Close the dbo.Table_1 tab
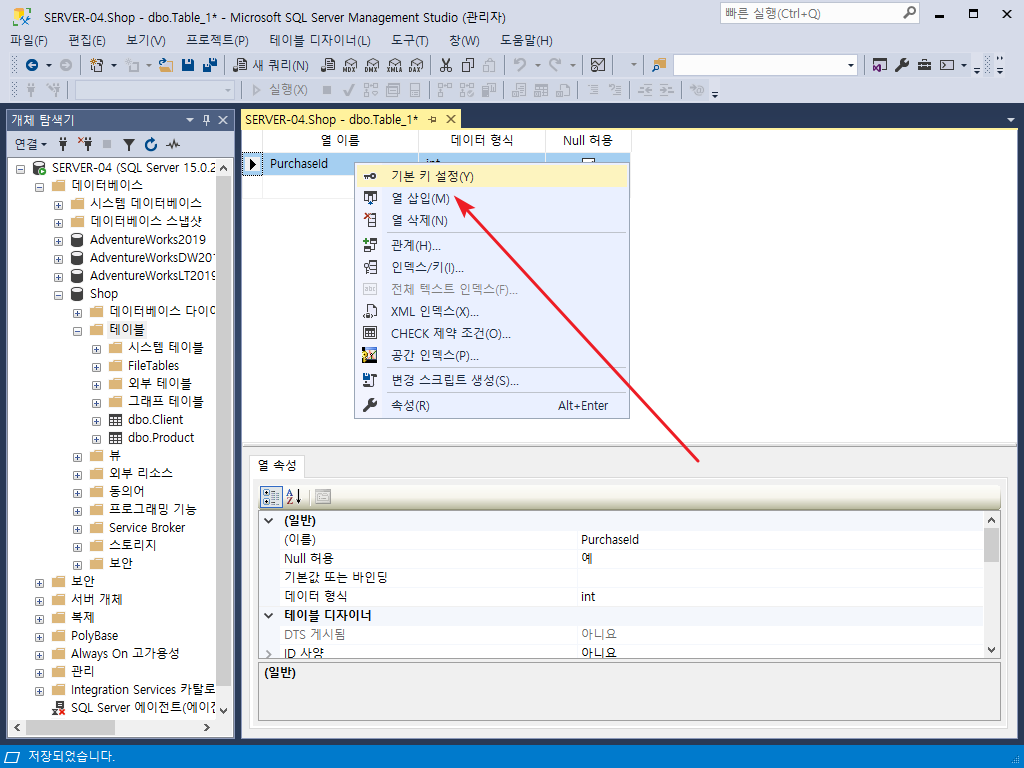Viewport: 1024px width, 768px height. click(x=451, y=120)
